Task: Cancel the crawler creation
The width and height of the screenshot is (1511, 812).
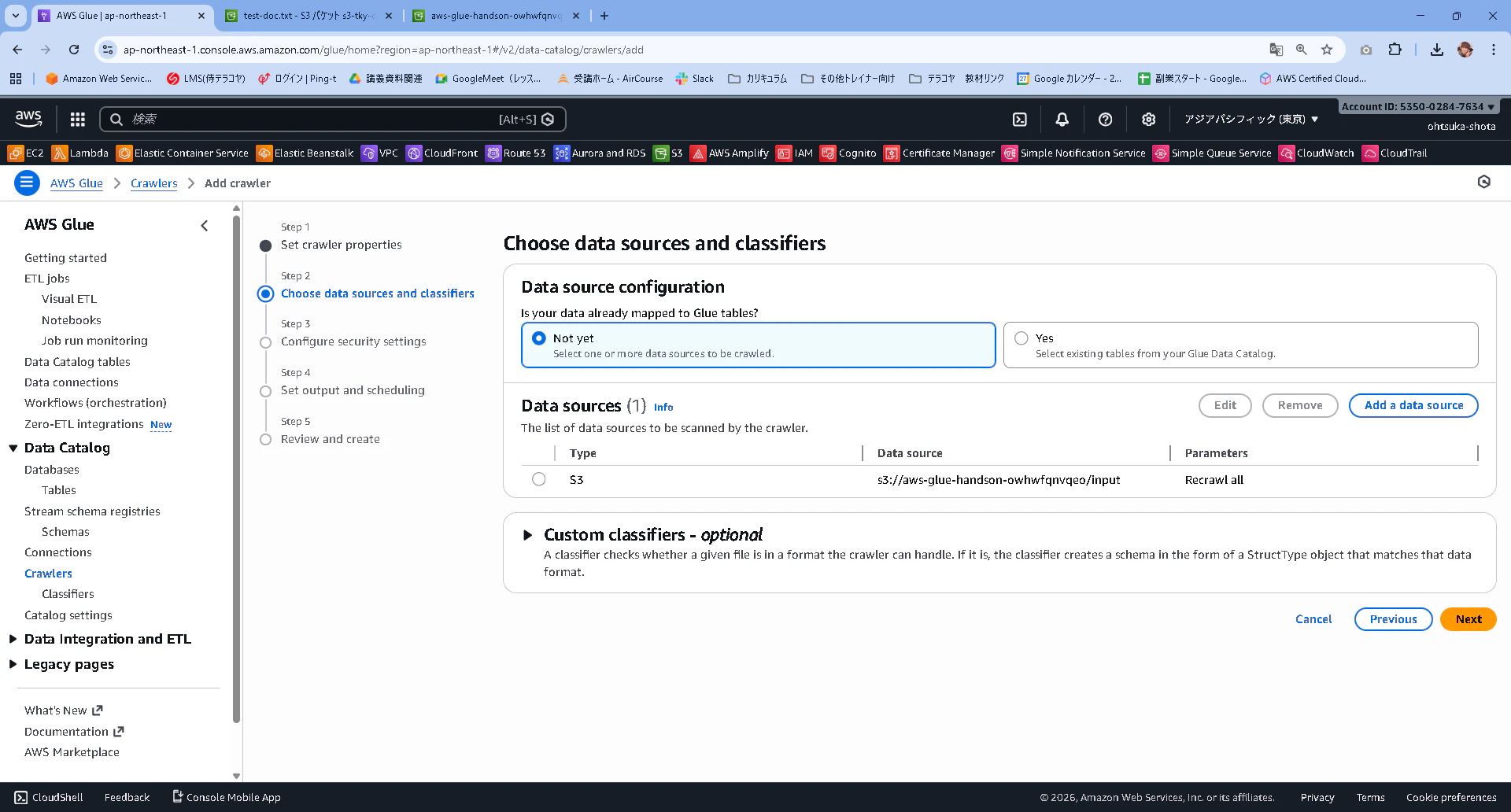Action: [1313, 619]
